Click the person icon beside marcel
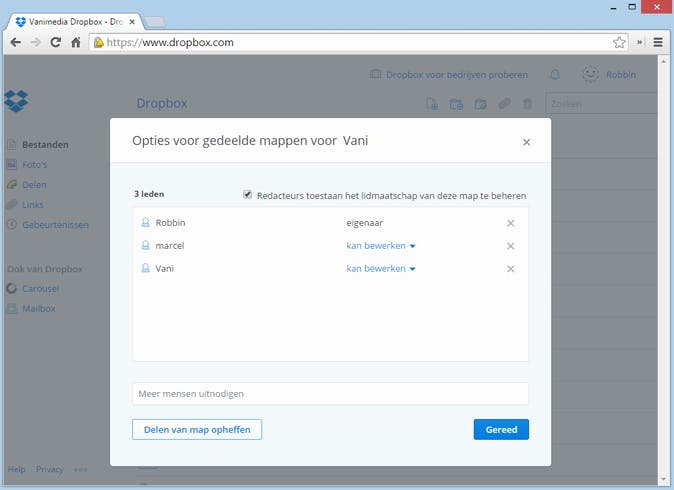 coord(146,245)
